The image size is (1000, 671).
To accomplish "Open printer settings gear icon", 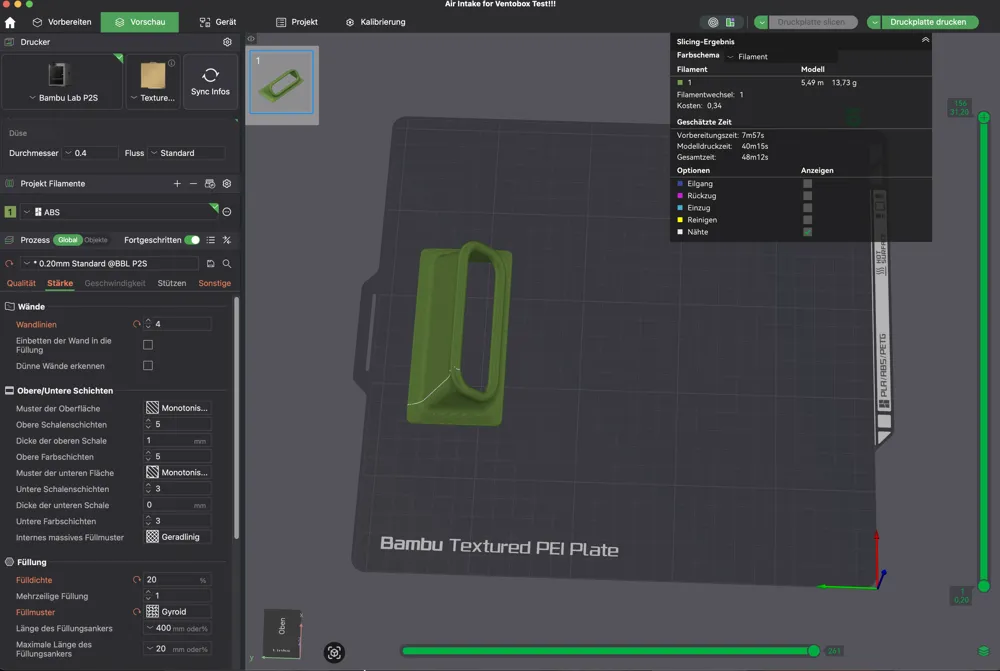I will (227, 42).
